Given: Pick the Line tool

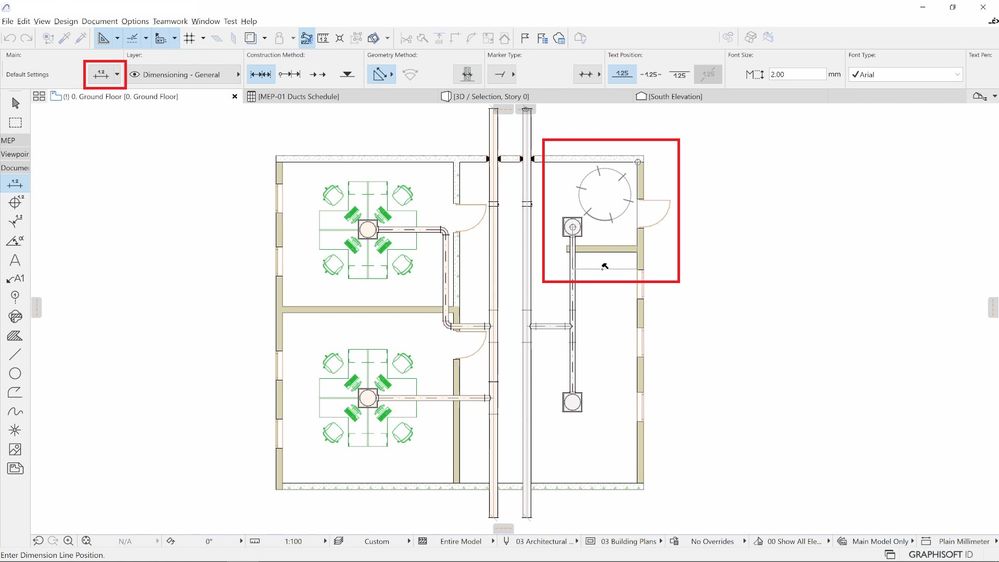Looking at the screenshot, I should pos(15,354).
